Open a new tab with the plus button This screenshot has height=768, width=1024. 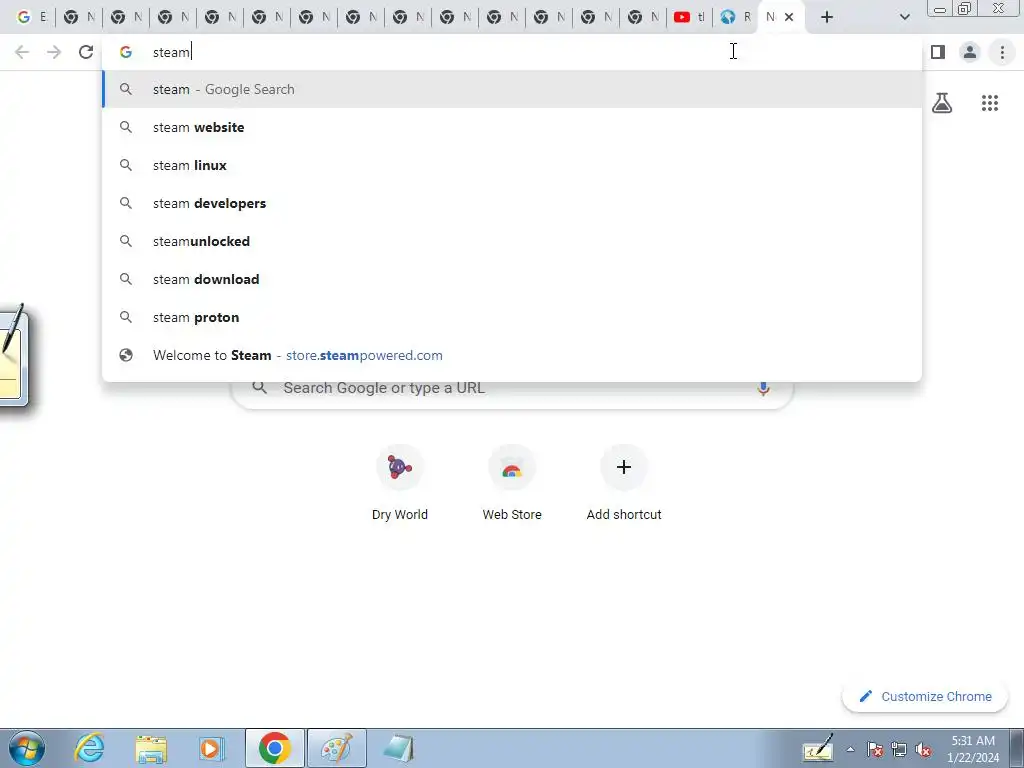827,17
